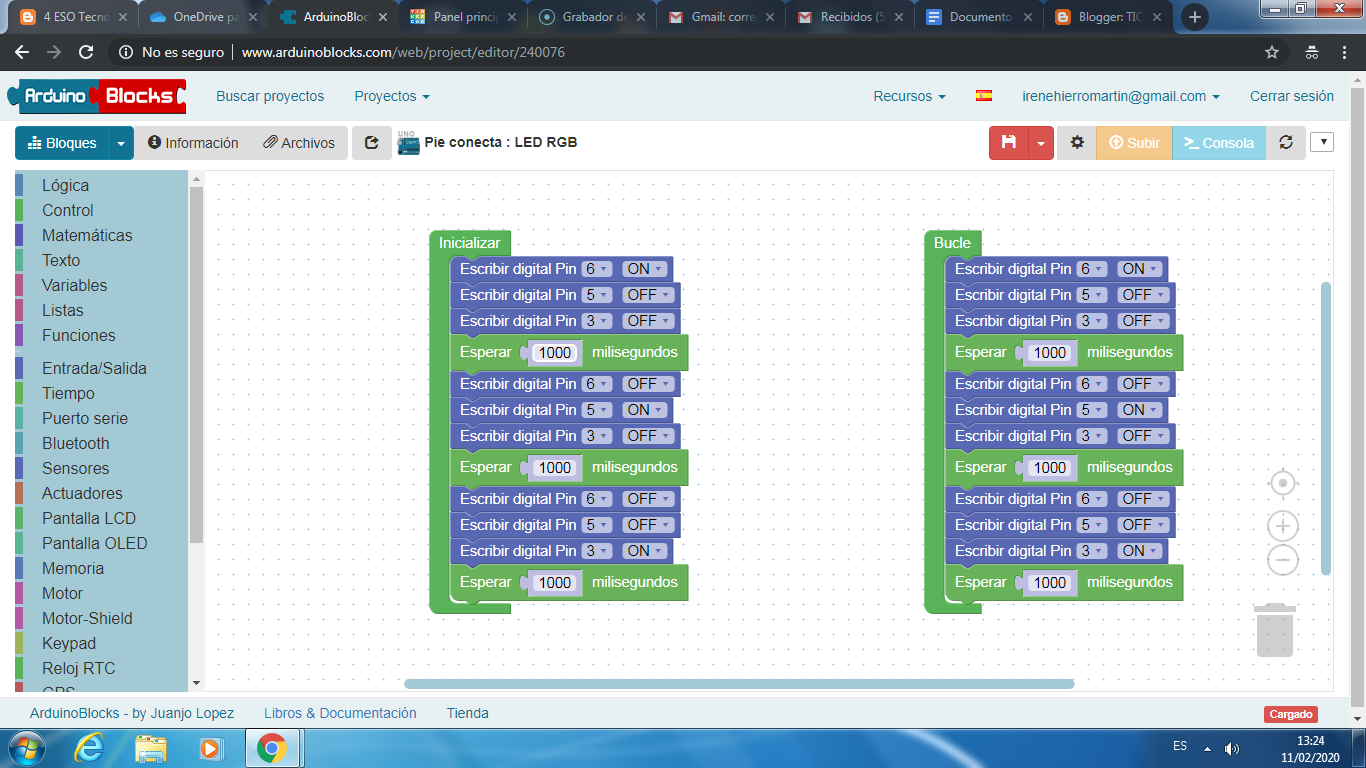Bookmark this page with the star icon
Image resolution: width=1366 pixels, height=768 pixels.
[x=1272, y=52]
